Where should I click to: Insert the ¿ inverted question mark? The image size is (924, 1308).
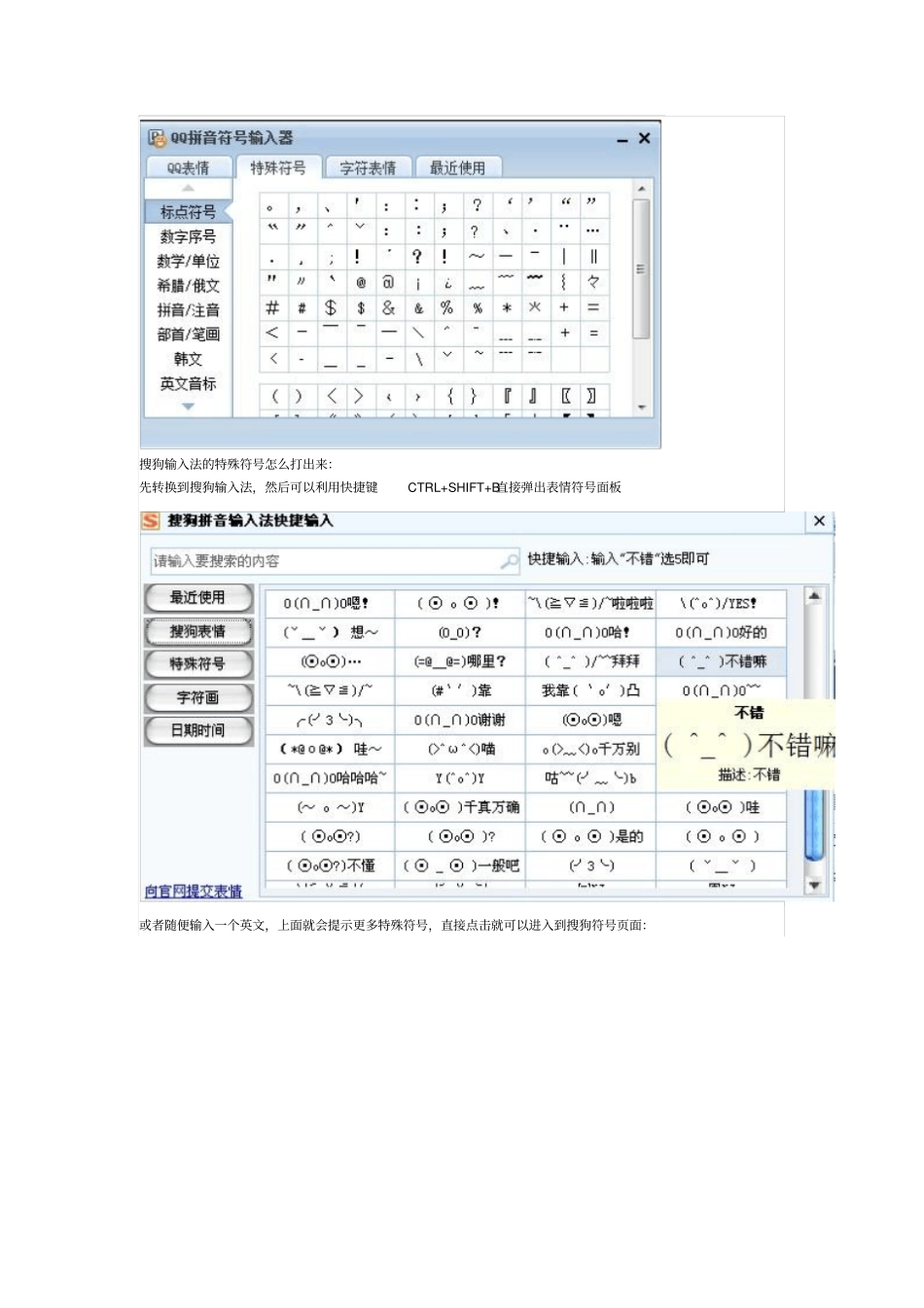click(448, 282)
